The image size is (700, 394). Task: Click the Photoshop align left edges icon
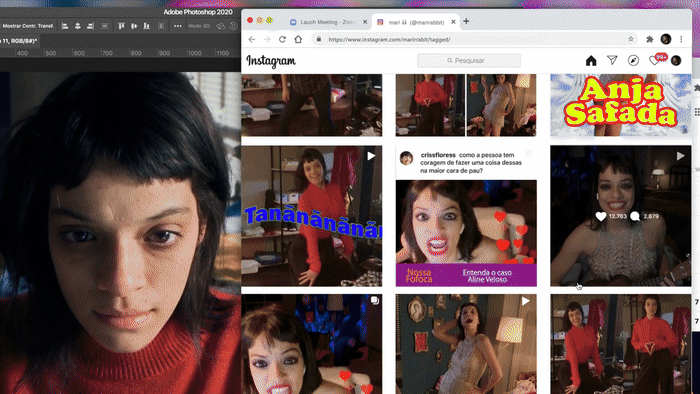pyautogui.click(x=65, y=26)
